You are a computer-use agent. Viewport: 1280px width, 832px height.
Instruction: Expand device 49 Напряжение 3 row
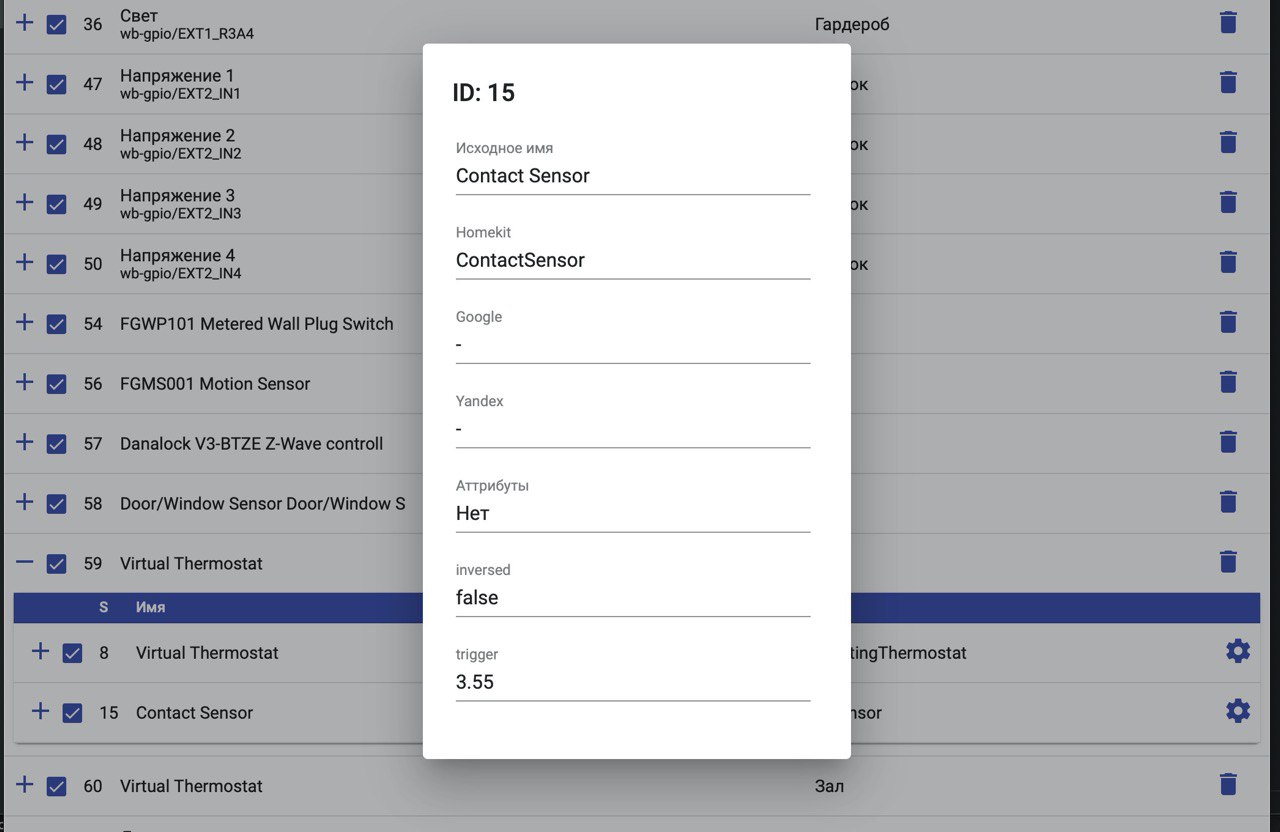25,202
